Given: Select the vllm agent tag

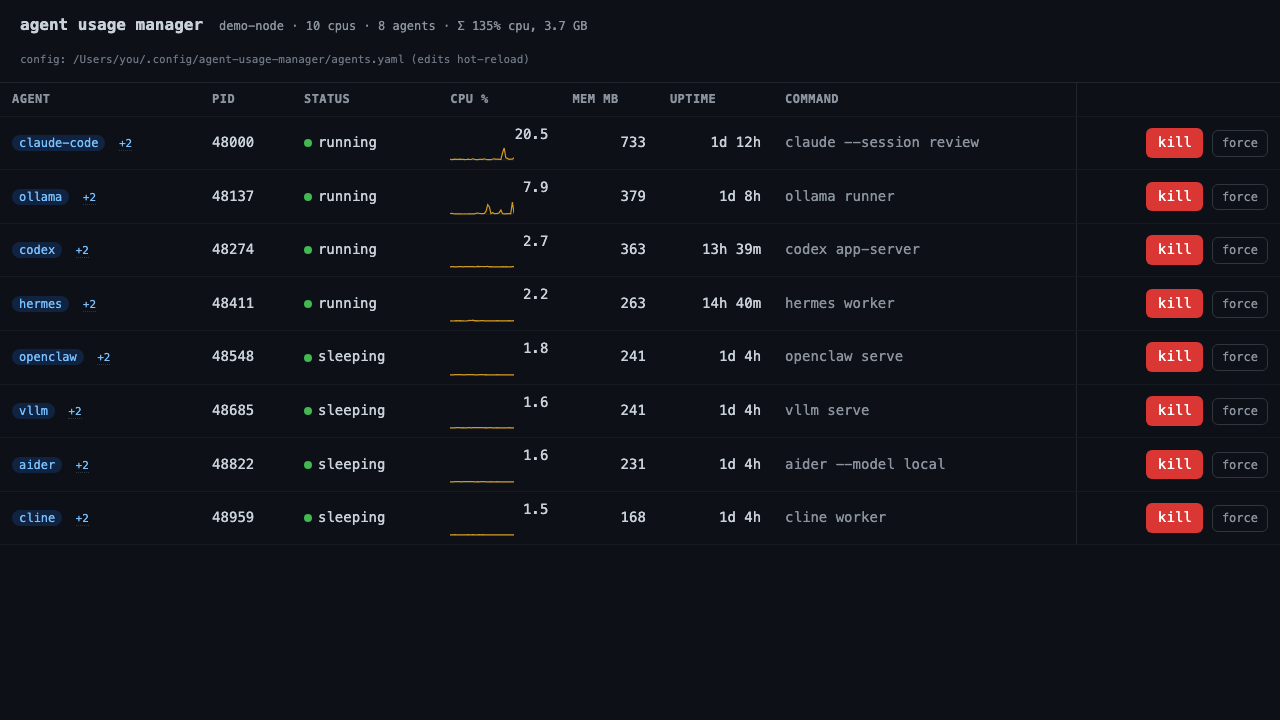Looking at the screenshot, I should [x=33, y=411].
